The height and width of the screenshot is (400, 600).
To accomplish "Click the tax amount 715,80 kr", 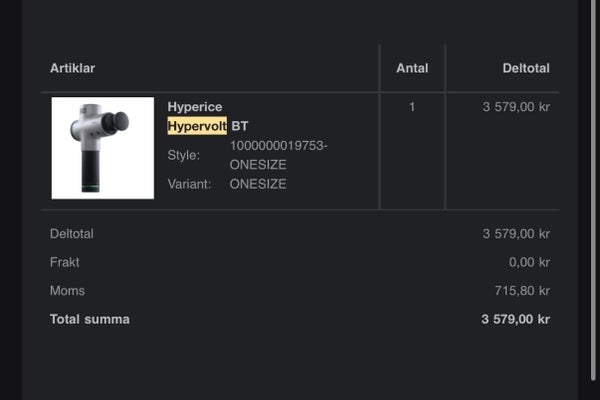I will (x=522, y=291).
